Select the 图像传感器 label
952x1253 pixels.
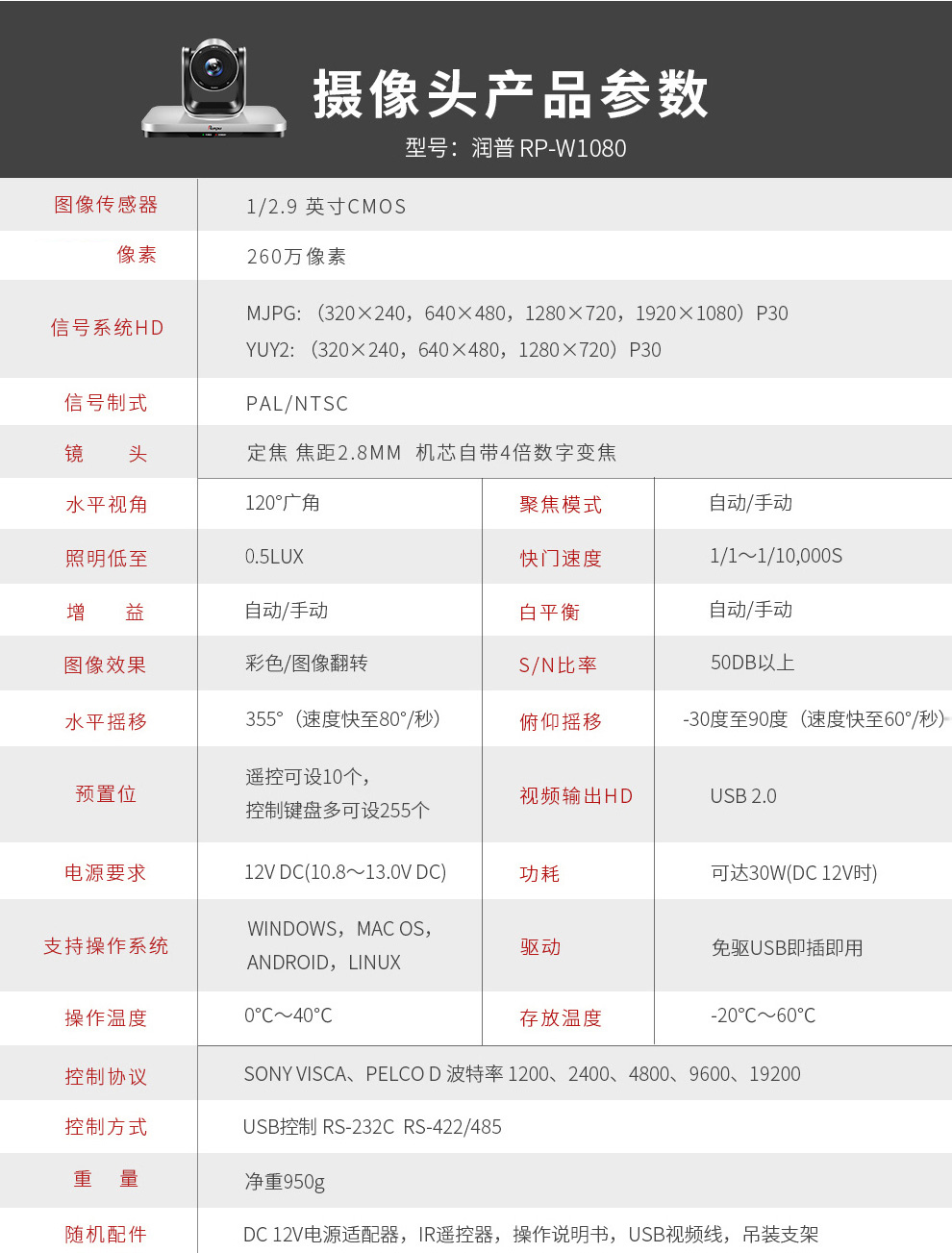(x=106, y=205)
